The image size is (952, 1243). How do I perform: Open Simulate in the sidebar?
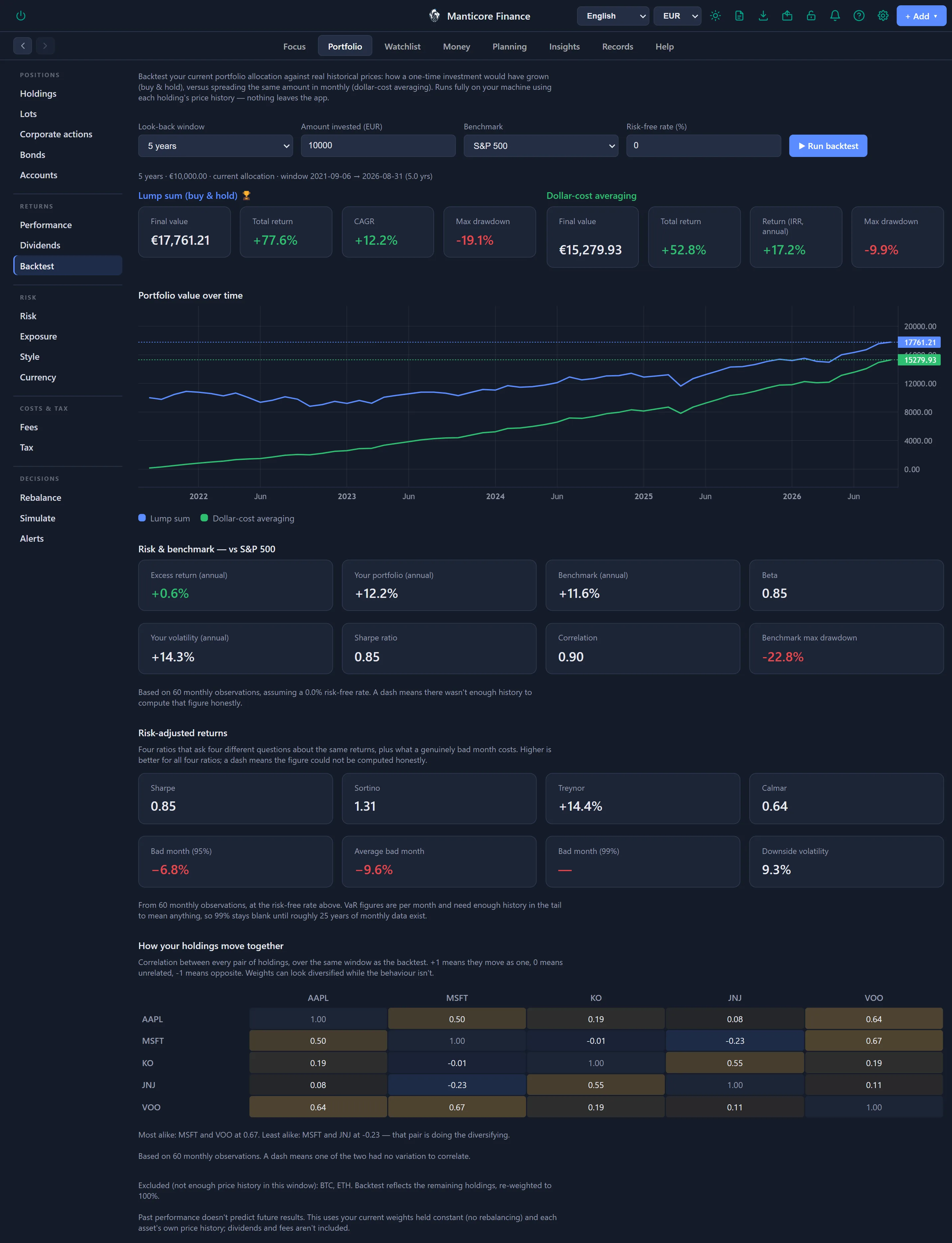coord(67,518)
